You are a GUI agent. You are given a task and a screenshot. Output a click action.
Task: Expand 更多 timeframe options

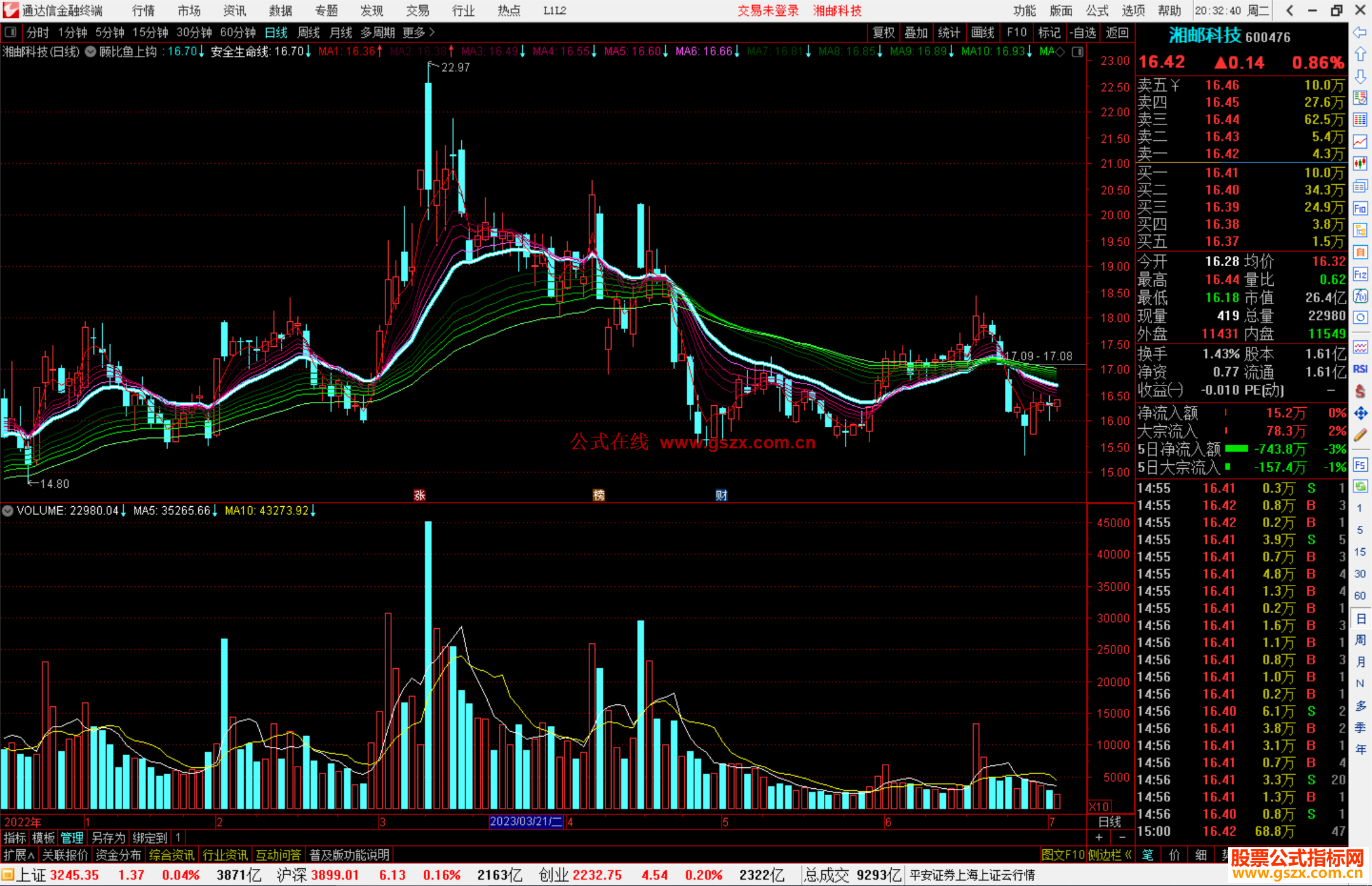pyautogui.click(x=419, y=32)
